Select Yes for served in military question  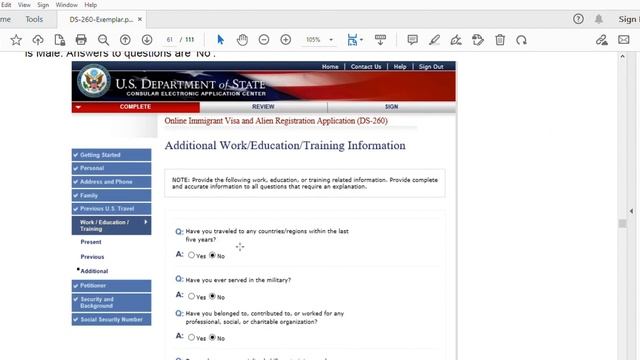point(191,296)
